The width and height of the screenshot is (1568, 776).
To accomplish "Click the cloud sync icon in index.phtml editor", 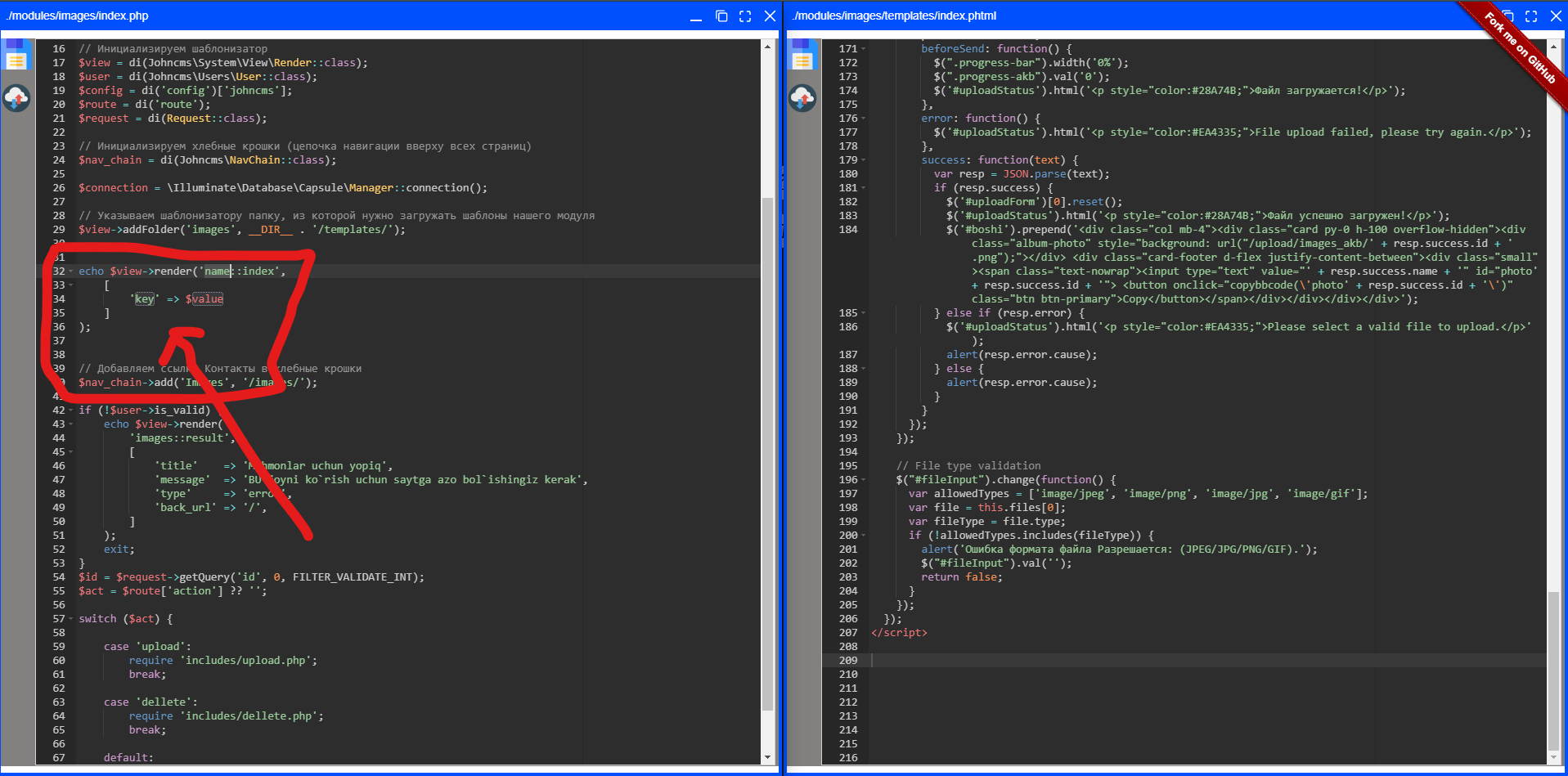I will pyautogui.click(x=802, y=98).
